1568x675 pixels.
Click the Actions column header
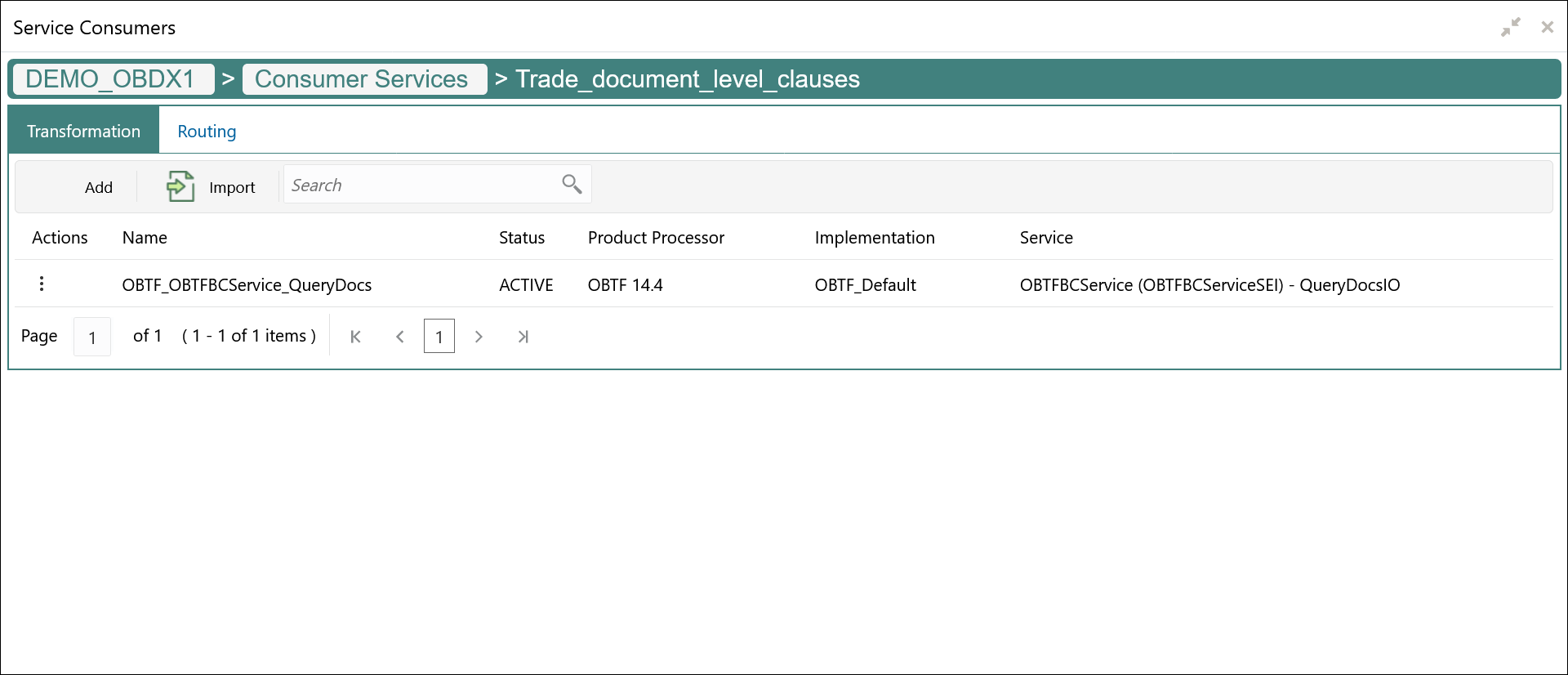pyautogui.click(x=60, y=238)
